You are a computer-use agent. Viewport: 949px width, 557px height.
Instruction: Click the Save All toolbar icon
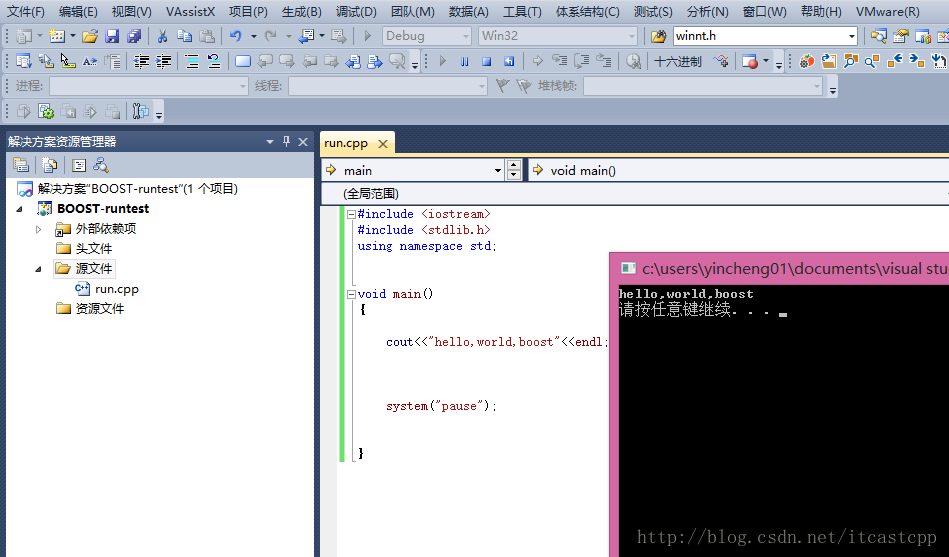click(x=133, y=36)
